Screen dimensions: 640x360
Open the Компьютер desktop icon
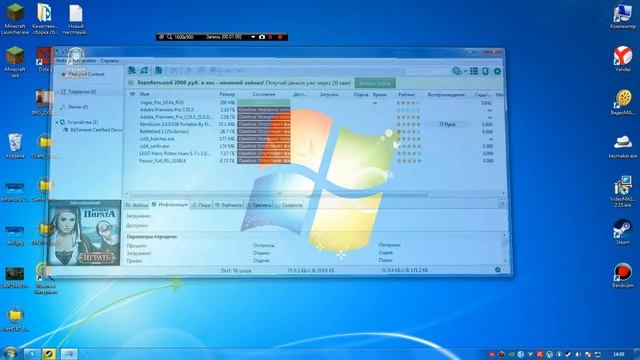623,17
